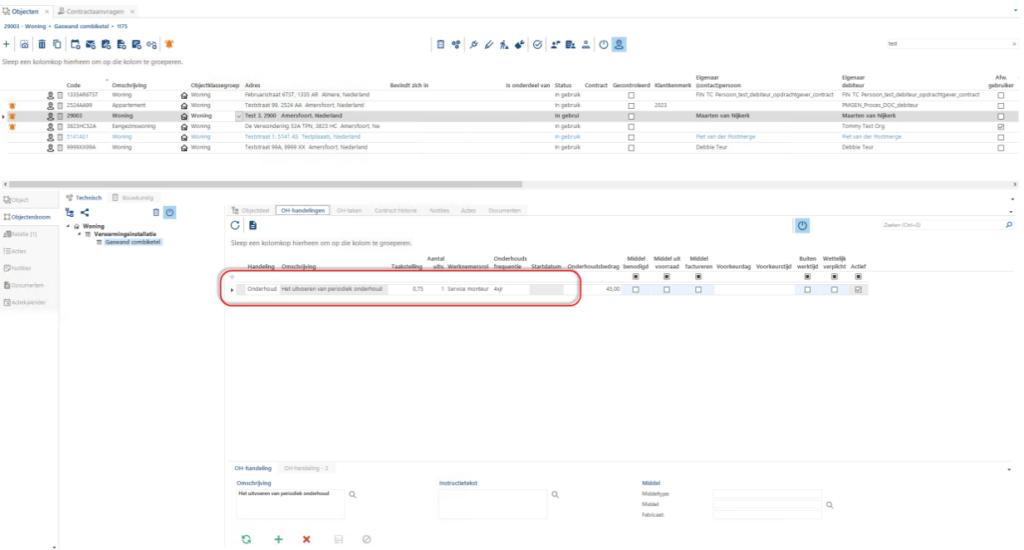The image size is (1024, 550).
Task: Toggle Actief checkbox for Onderhoud row
Action: point(858,289)
